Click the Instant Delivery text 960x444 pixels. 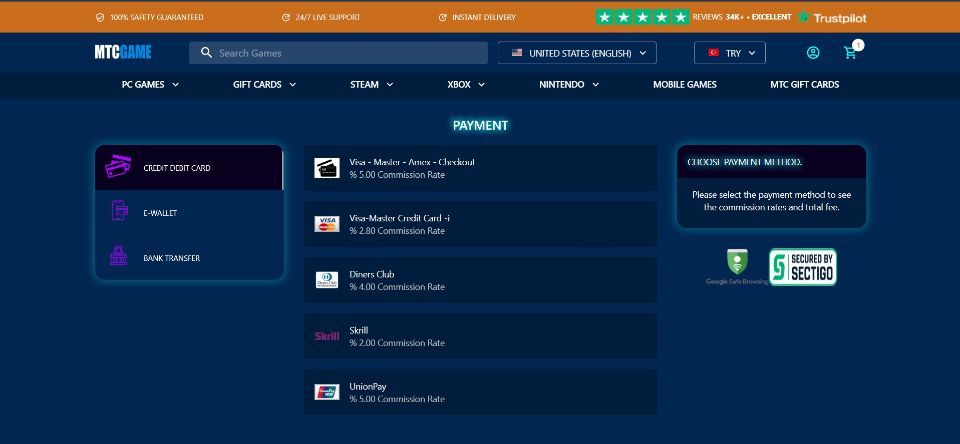coord(484,17)
